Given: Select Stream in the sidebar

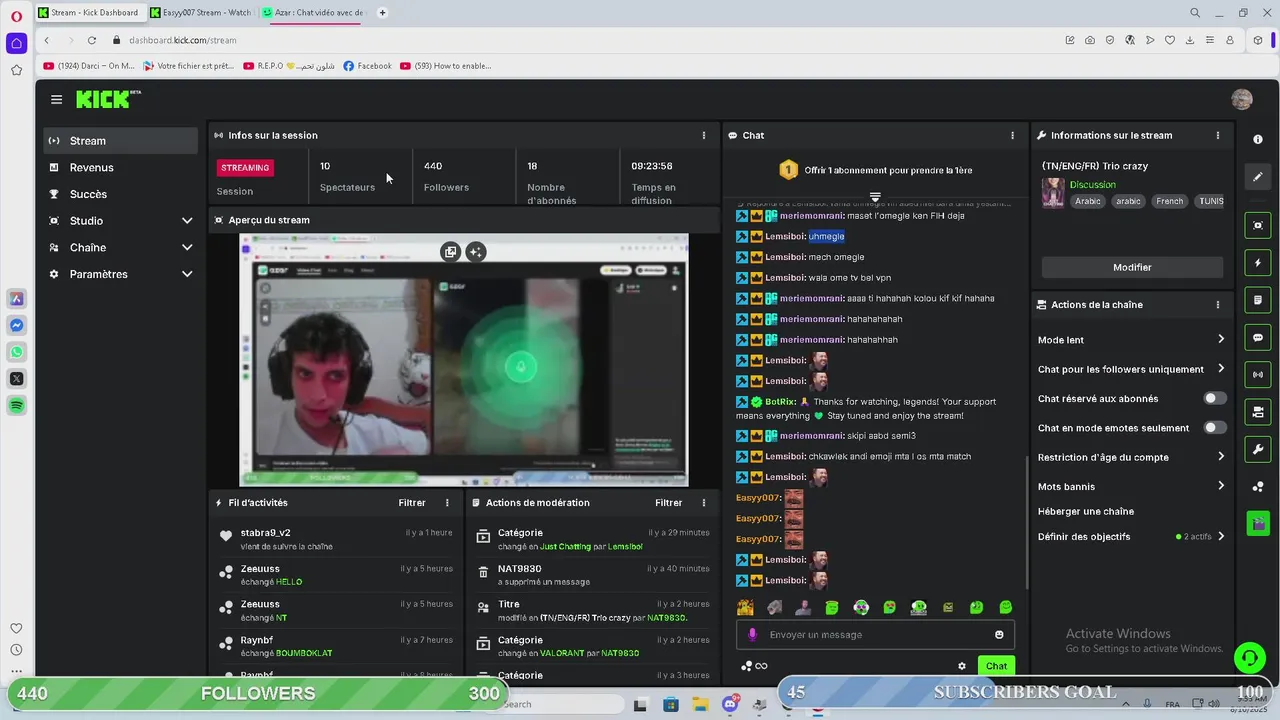Looking at the screenshot, I should point(120,141).
